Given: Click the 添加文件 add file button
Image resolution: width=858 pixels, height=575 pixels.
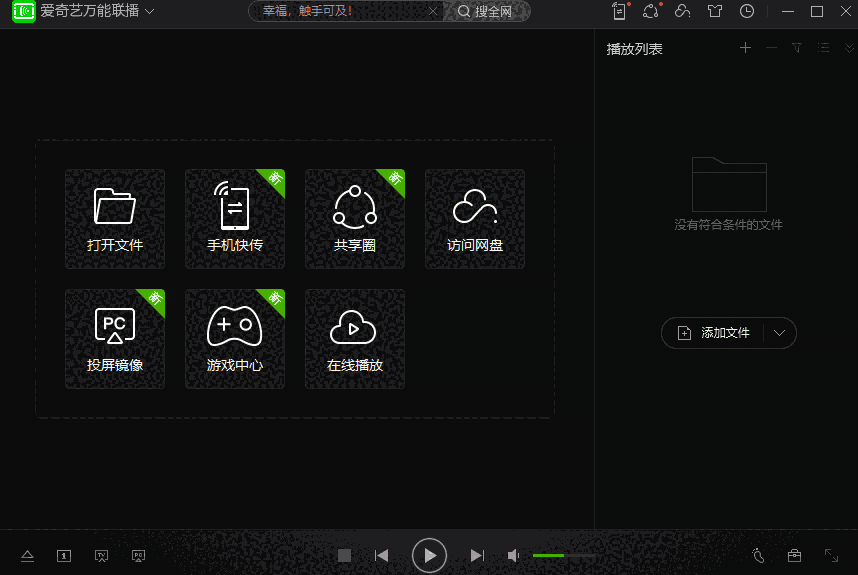Looking at the screenshot, I should (x=713, y=333).
